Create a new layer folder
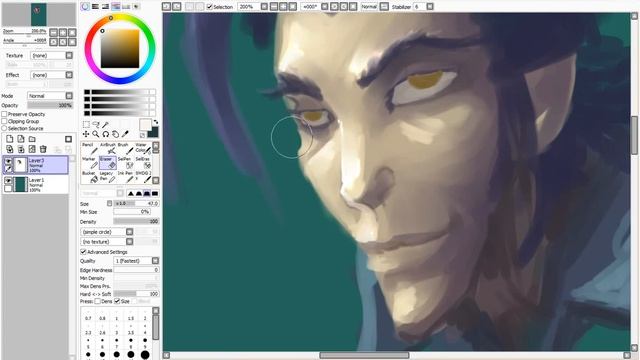 click(x=32, y=139)
